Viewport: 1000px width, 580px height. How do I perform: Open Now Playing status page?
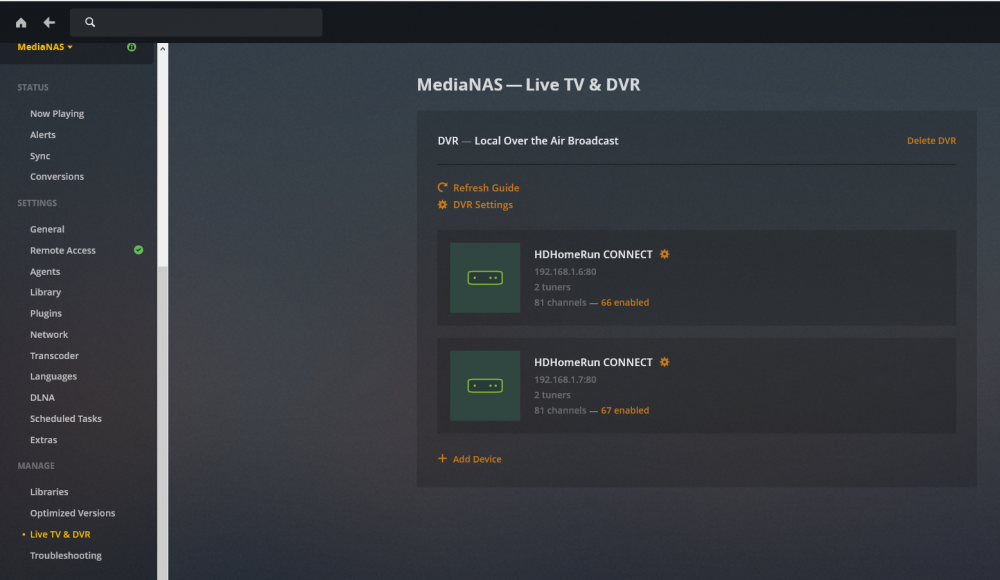(57, 114)
